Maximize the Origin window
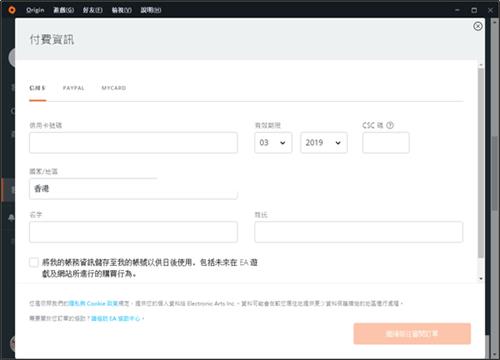500x360 pixels. pyautogui.click(x=474, y=10)
